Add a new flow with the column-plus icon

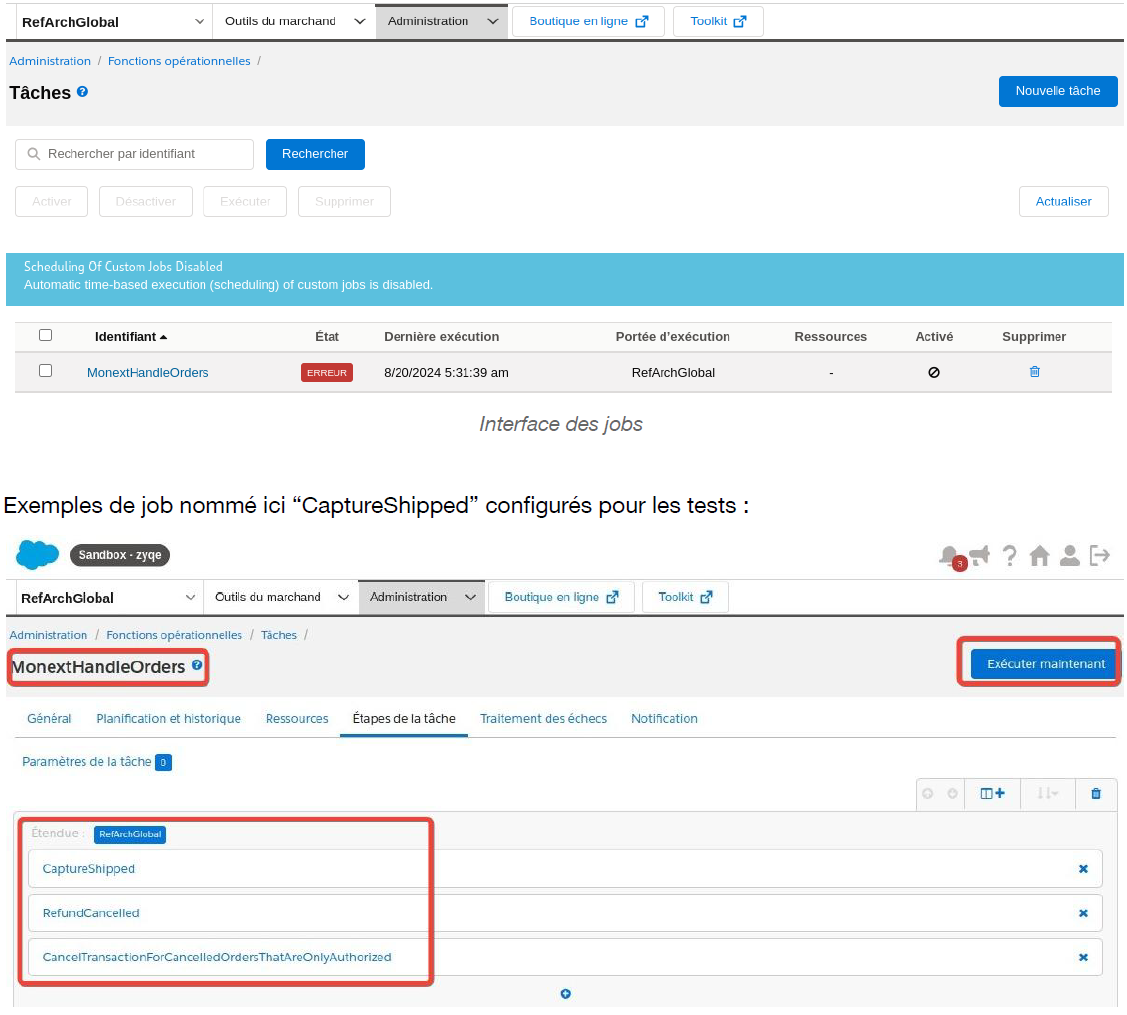coord(993,794)
